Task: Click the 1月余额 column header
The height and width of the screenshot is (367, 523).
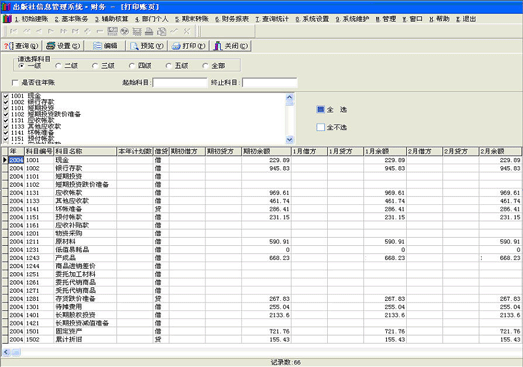Action: click(385, 151)
